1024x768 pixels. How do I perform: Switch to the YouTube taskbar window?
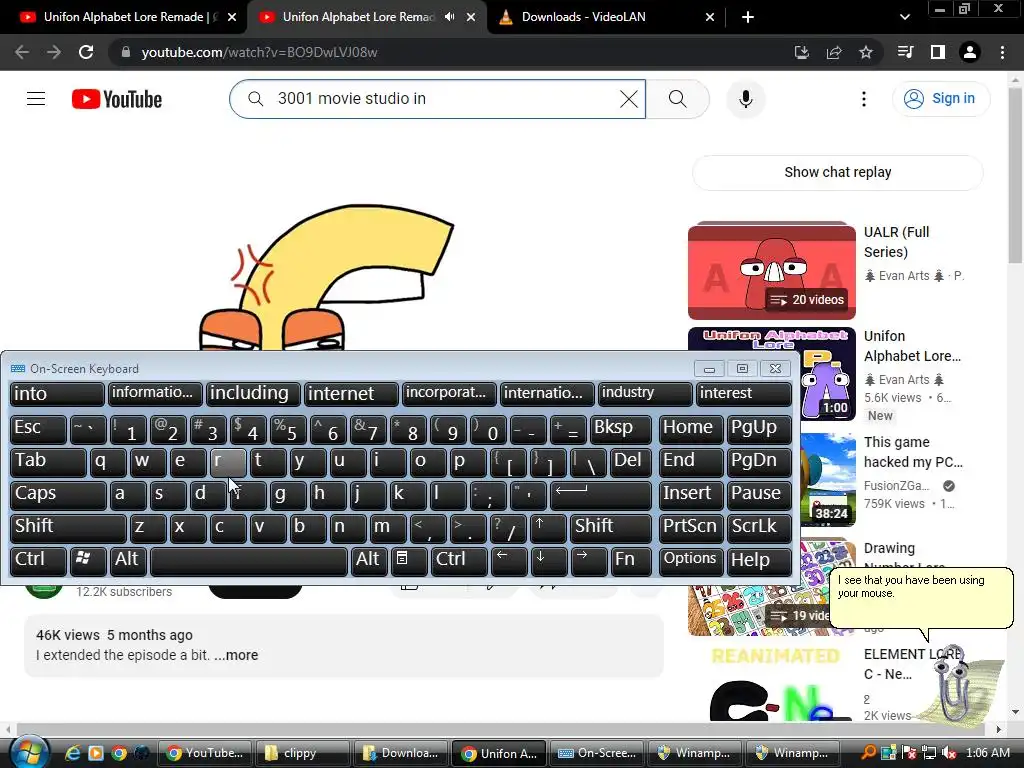tap(205, 753)
